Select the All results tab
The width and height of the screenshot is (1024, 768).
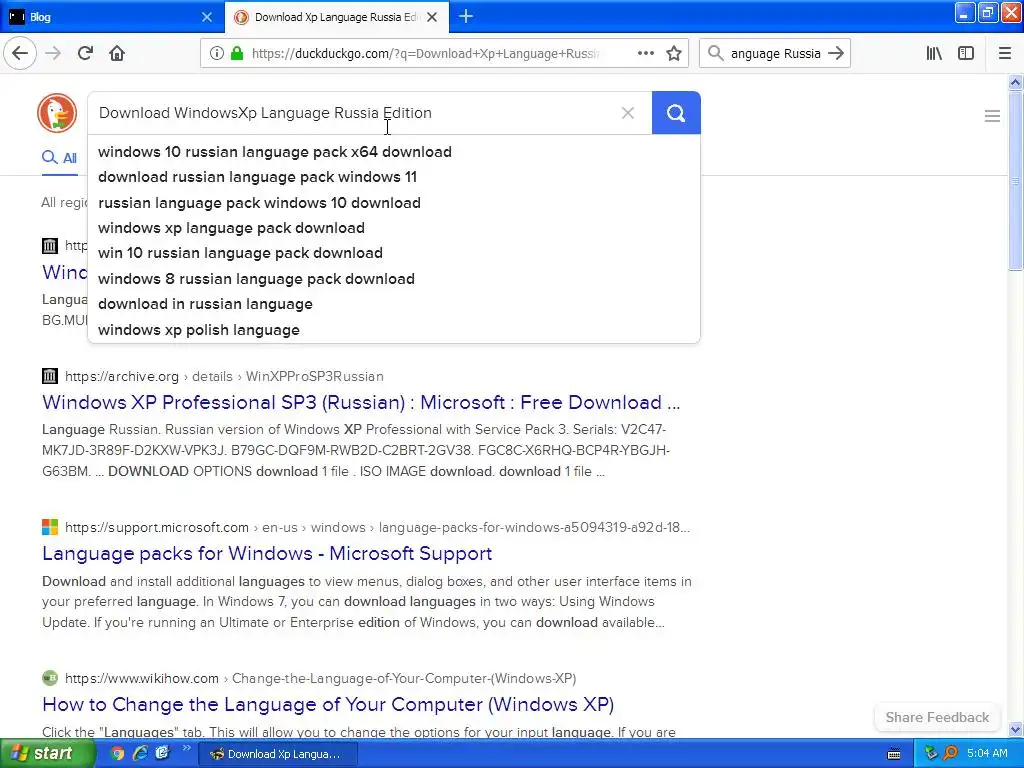pos(59,158)
